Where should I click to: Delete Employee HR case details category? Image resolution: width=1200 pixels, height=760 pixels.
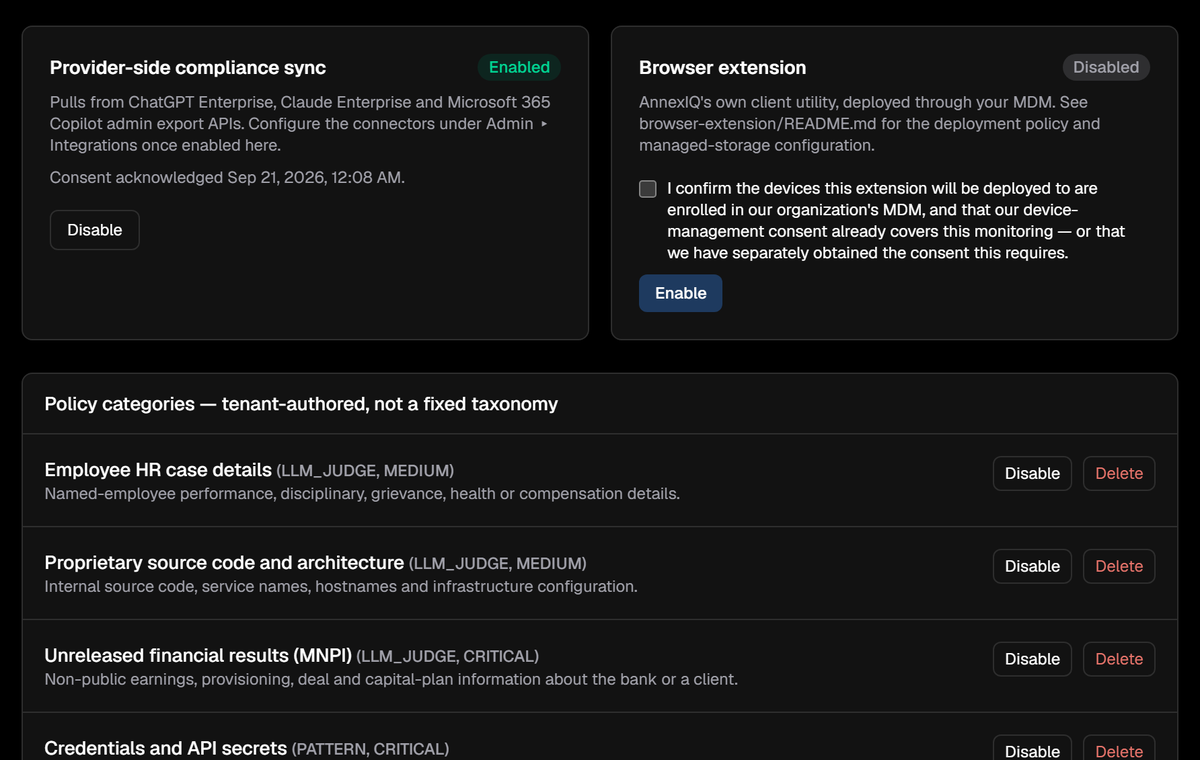pyautogui.click(x=1119, y=473)
